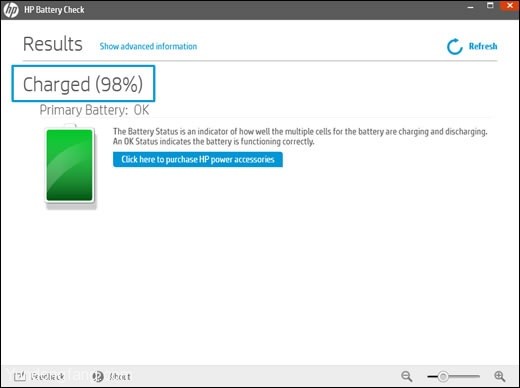Click the zoom out magnifier icon
Image resolution: width=520 pixels, height=388 pixels.
(x=406, y=376)
